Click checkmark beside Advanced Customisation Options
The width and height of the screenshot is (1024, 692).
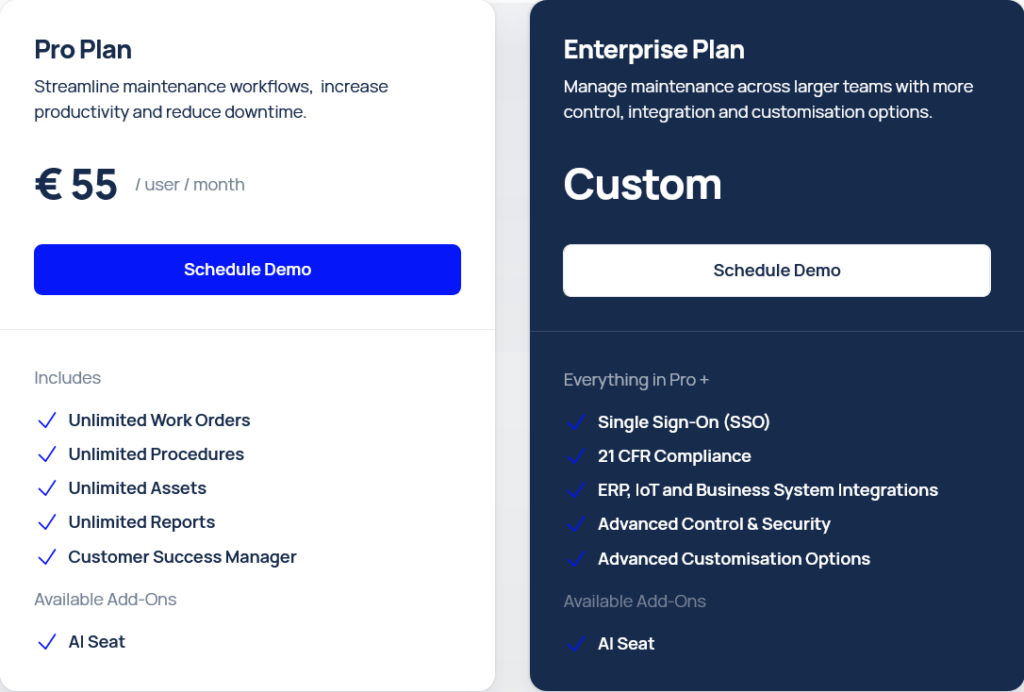[x=576, y=559]
